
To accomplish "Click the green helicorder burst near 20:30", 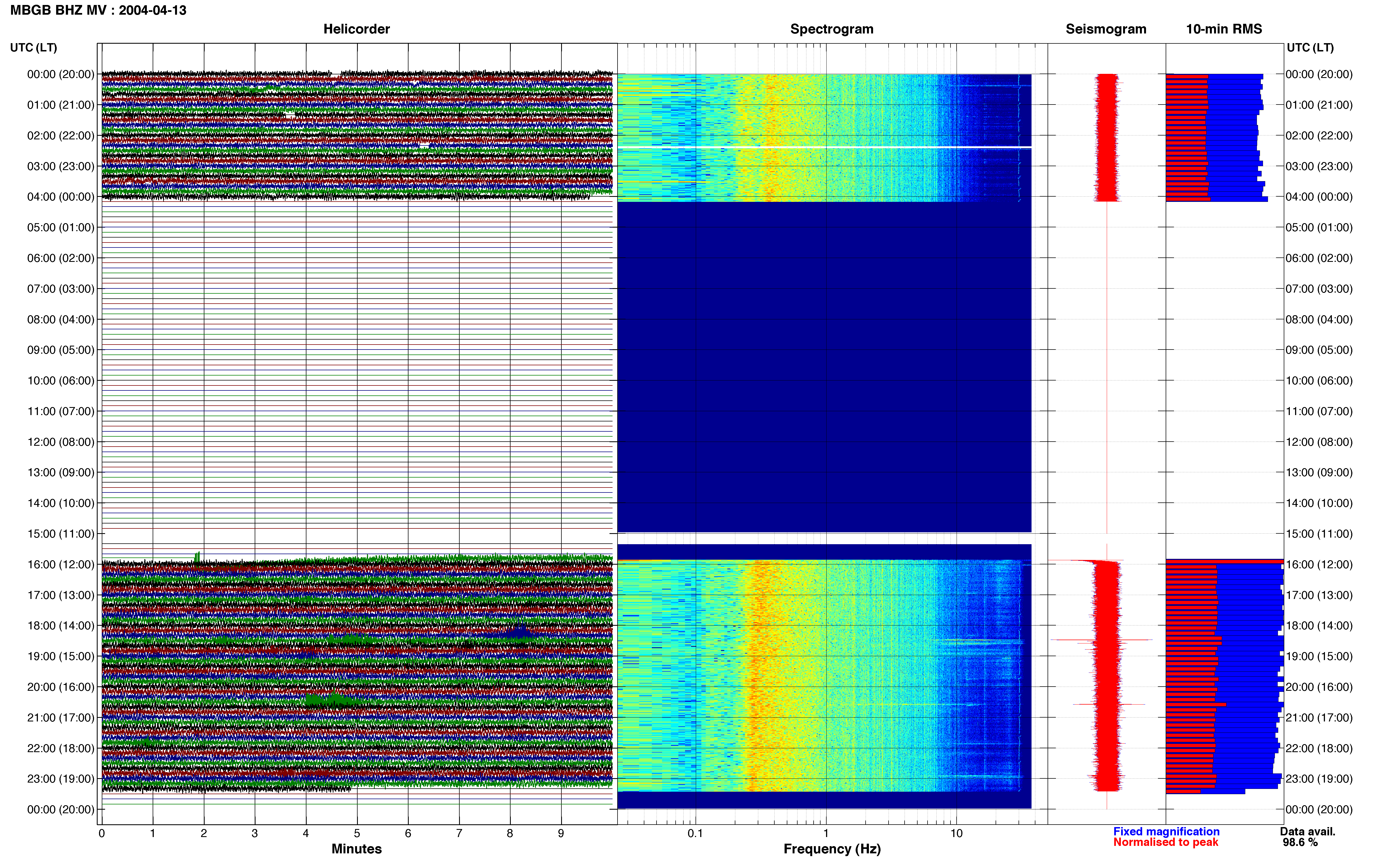I will 333,700.
